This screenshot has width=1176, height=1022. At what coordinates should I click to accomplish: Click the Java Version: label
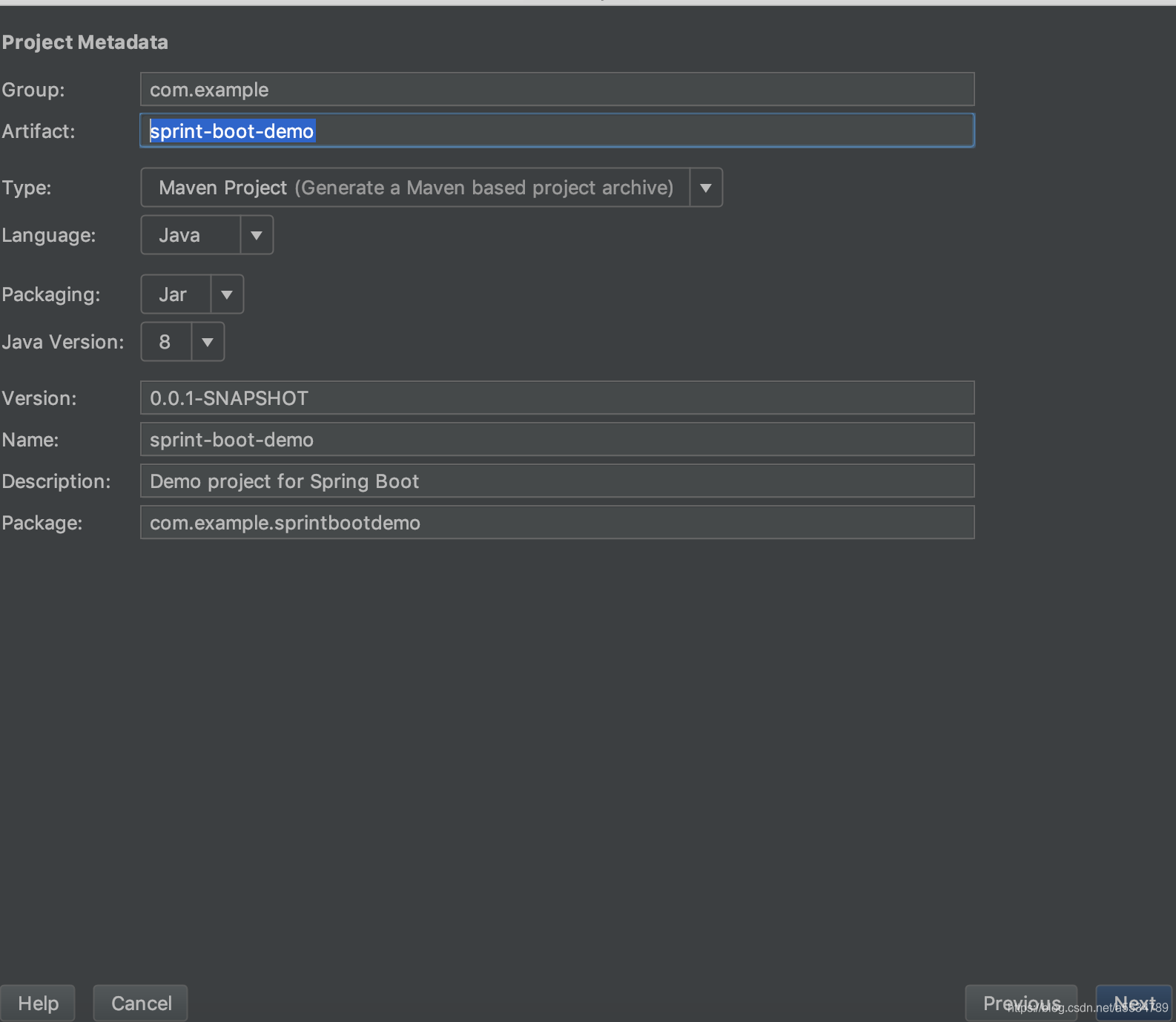coord(63,342)
